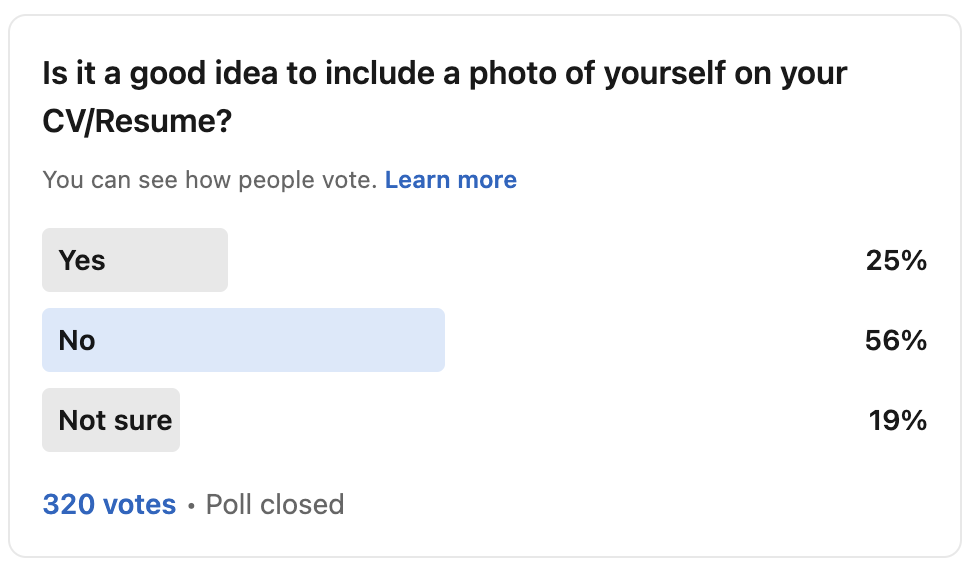The width and height of the screenshot is (970, 570).
Task: Select the No poll option bar
Action: (243, 340)
